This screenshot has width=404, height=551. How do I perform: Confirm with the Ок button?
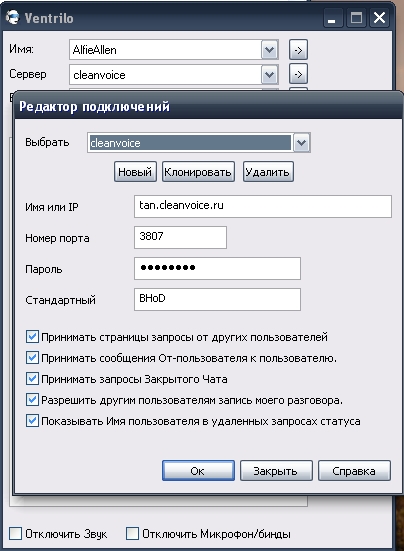(198, 471)
